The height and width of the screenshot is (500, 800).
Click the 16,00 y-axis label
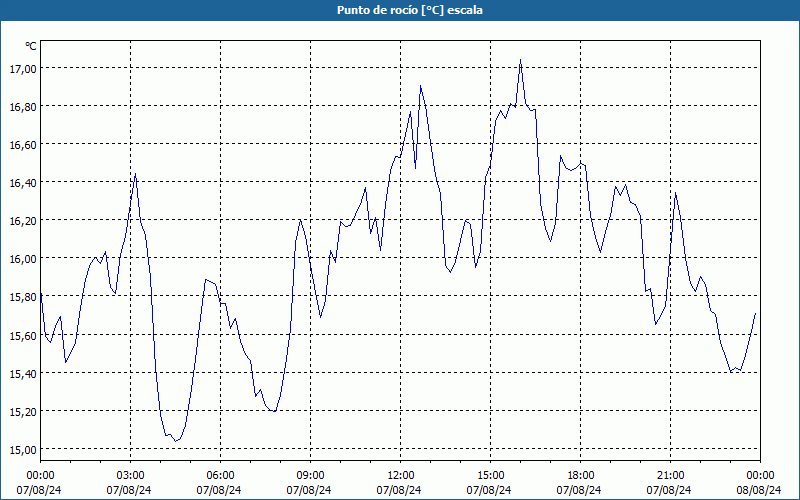[22, 259]
